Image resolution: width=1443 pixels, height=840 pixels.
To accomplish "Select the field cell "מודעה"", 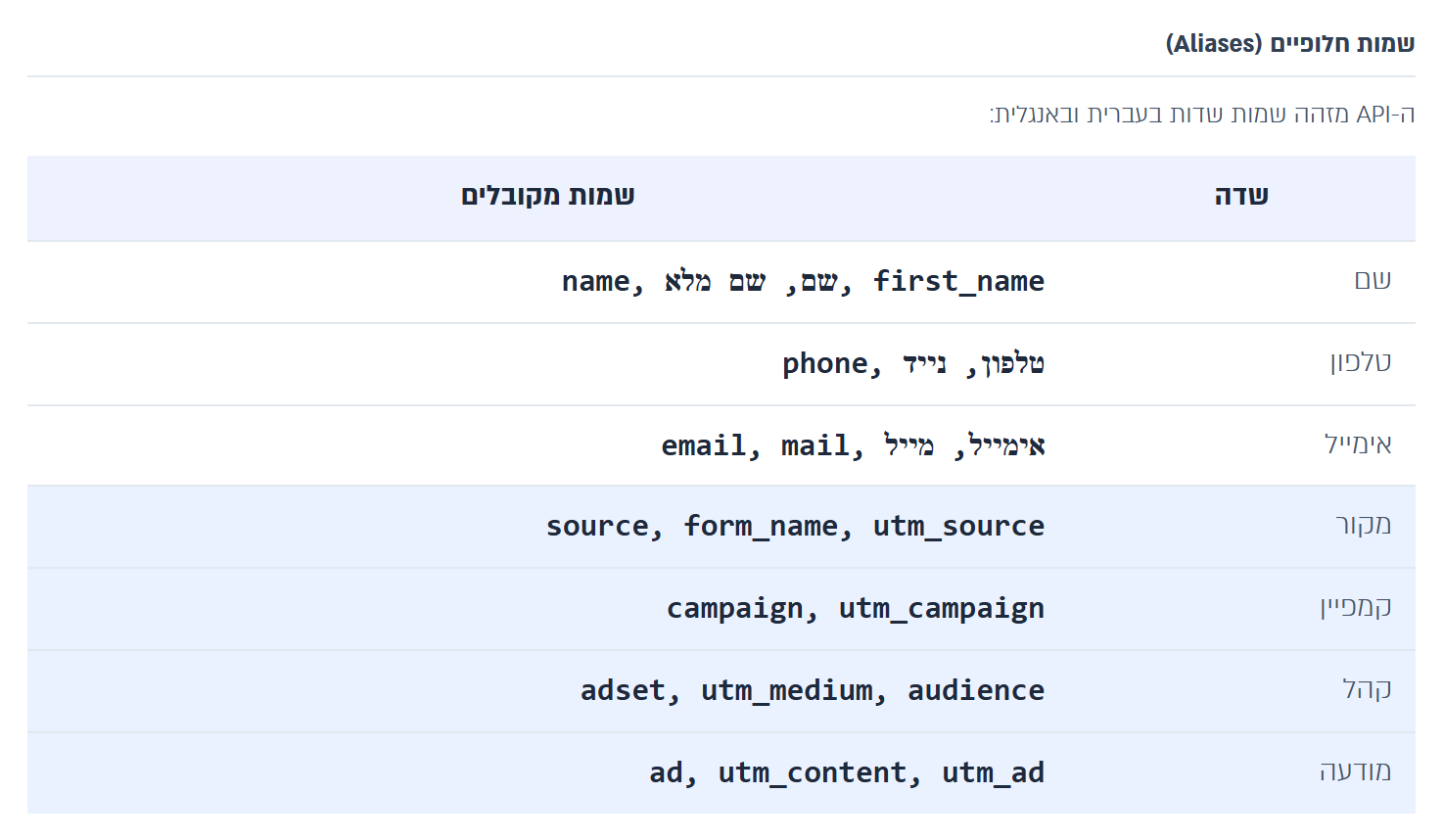I will (x=1241, y=772).
